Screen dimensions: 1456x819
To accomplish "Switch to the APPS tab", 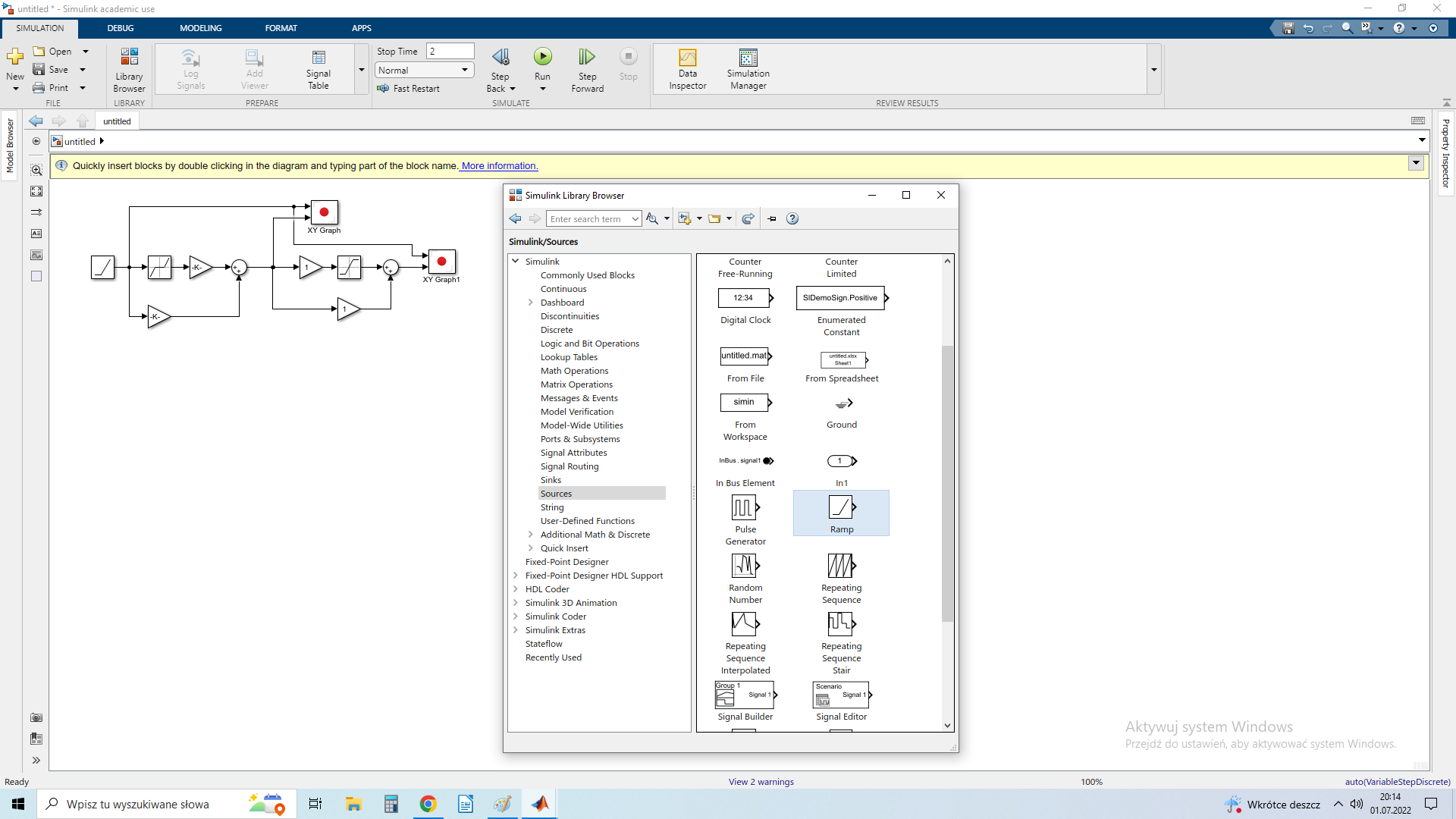I will point(361,28).
